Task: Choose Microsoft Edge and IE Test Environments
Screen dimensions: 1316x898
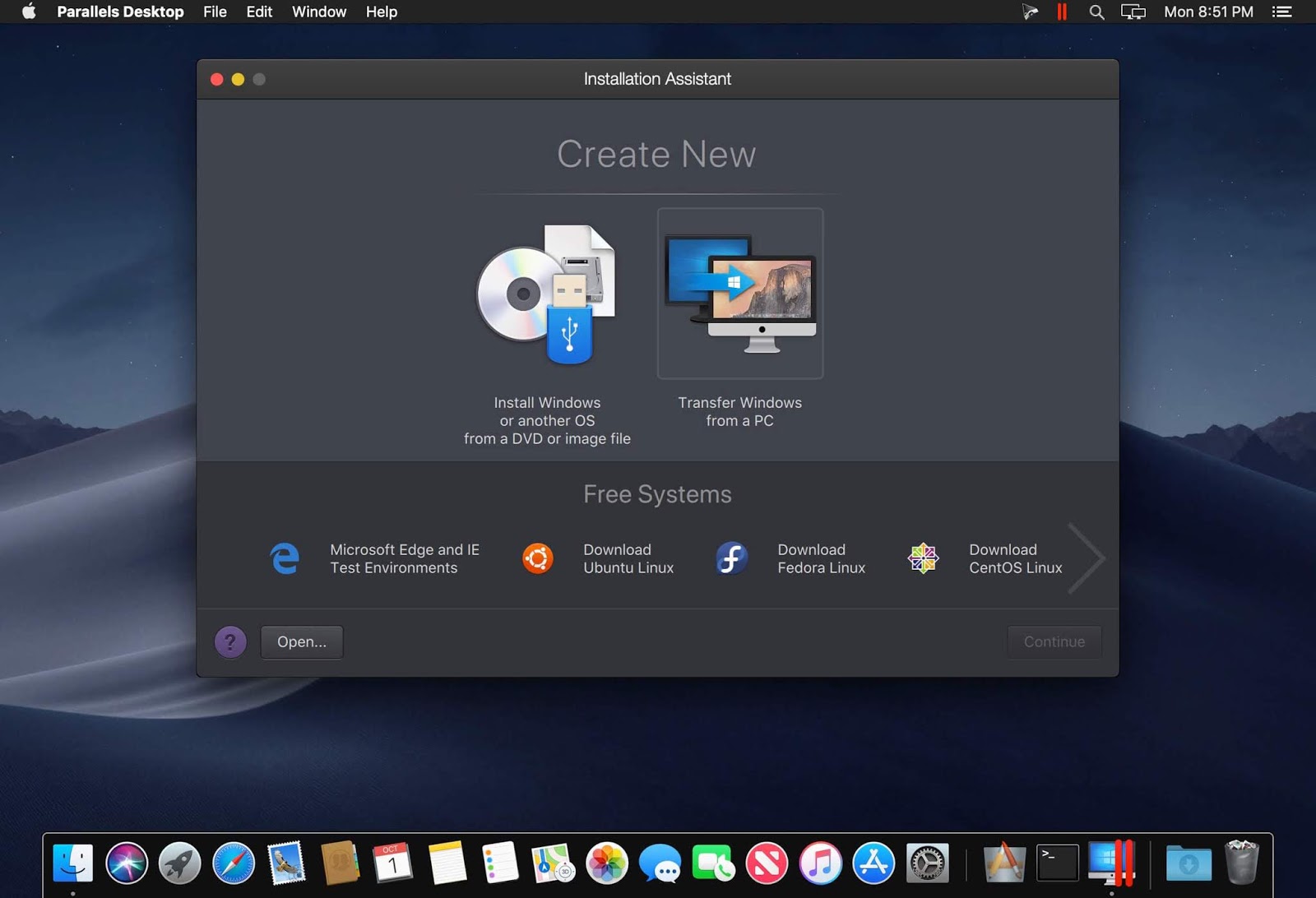Action: coord(374,558)
